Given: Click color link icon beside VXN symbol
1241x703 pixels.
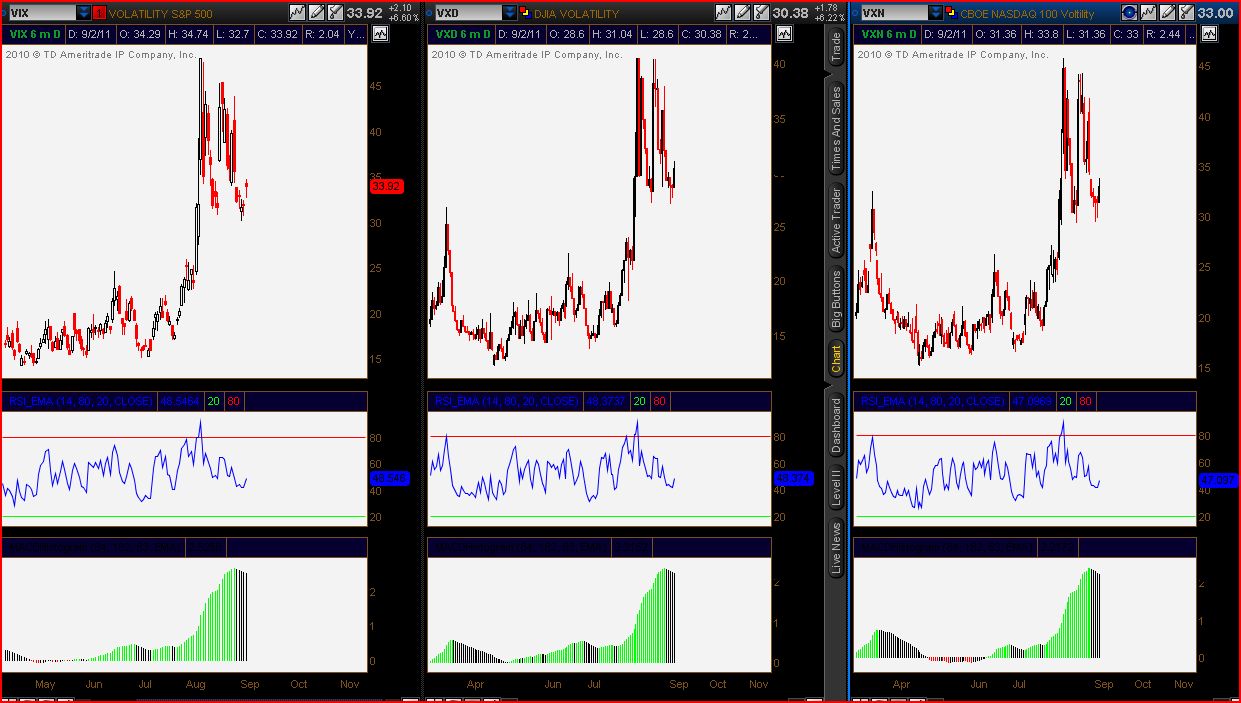Looking at the screenshot, I should click(951, 13).
